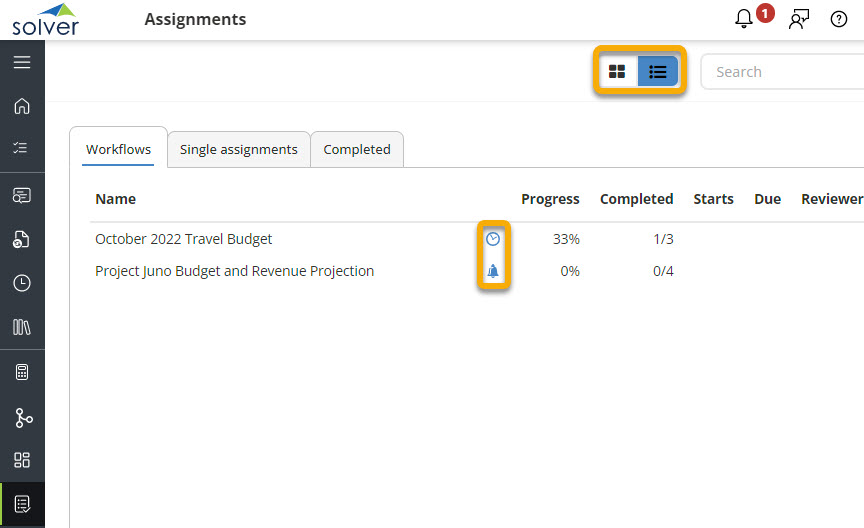Viewport: 864px width, 528px height.
Task: Open the dashboard tiles sidebar icon
Action: (22, 460)
